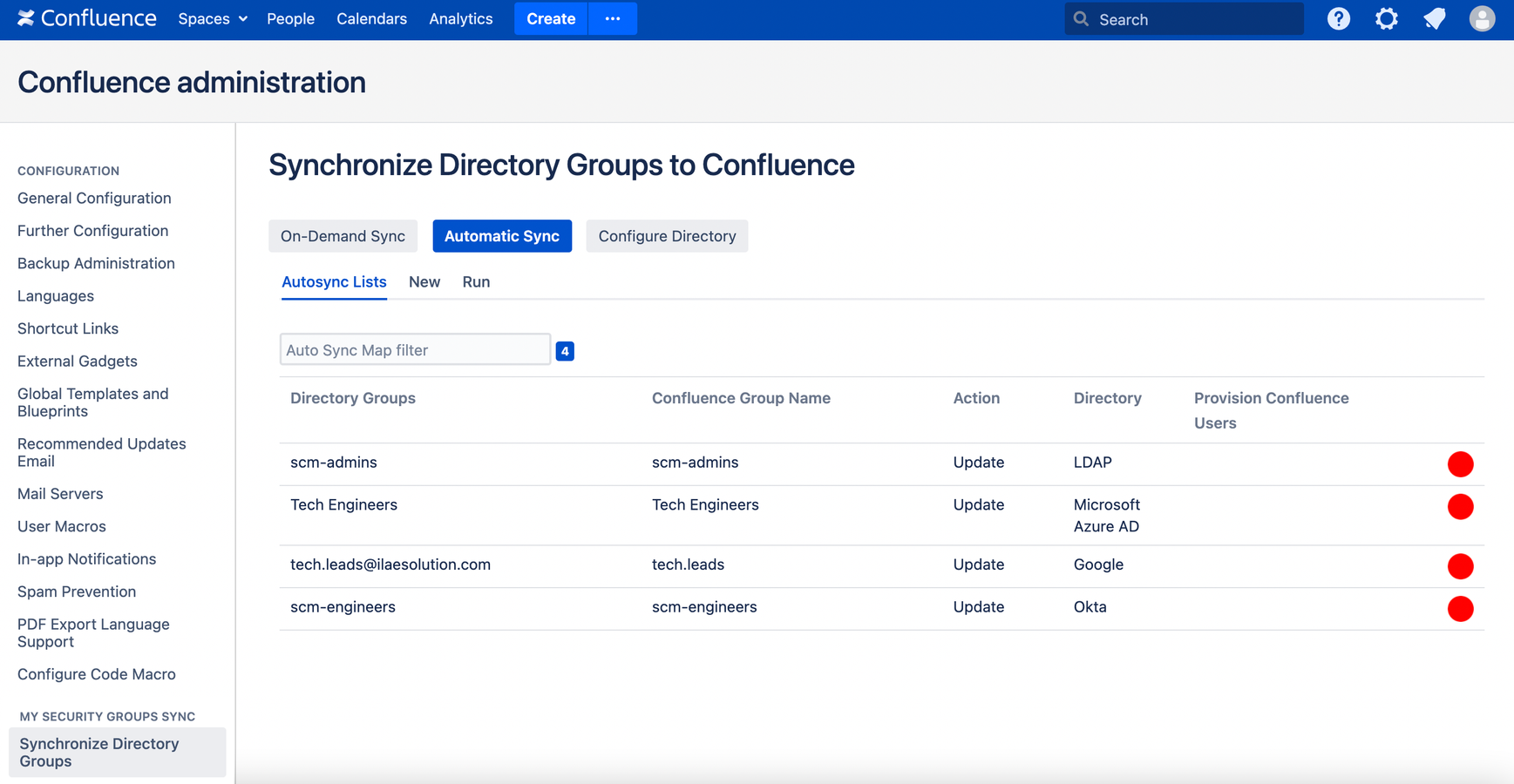Click the Okta directory cell
This screenshot has width=1514, height=784.
pyautogui.click(x=1090, y=607)
